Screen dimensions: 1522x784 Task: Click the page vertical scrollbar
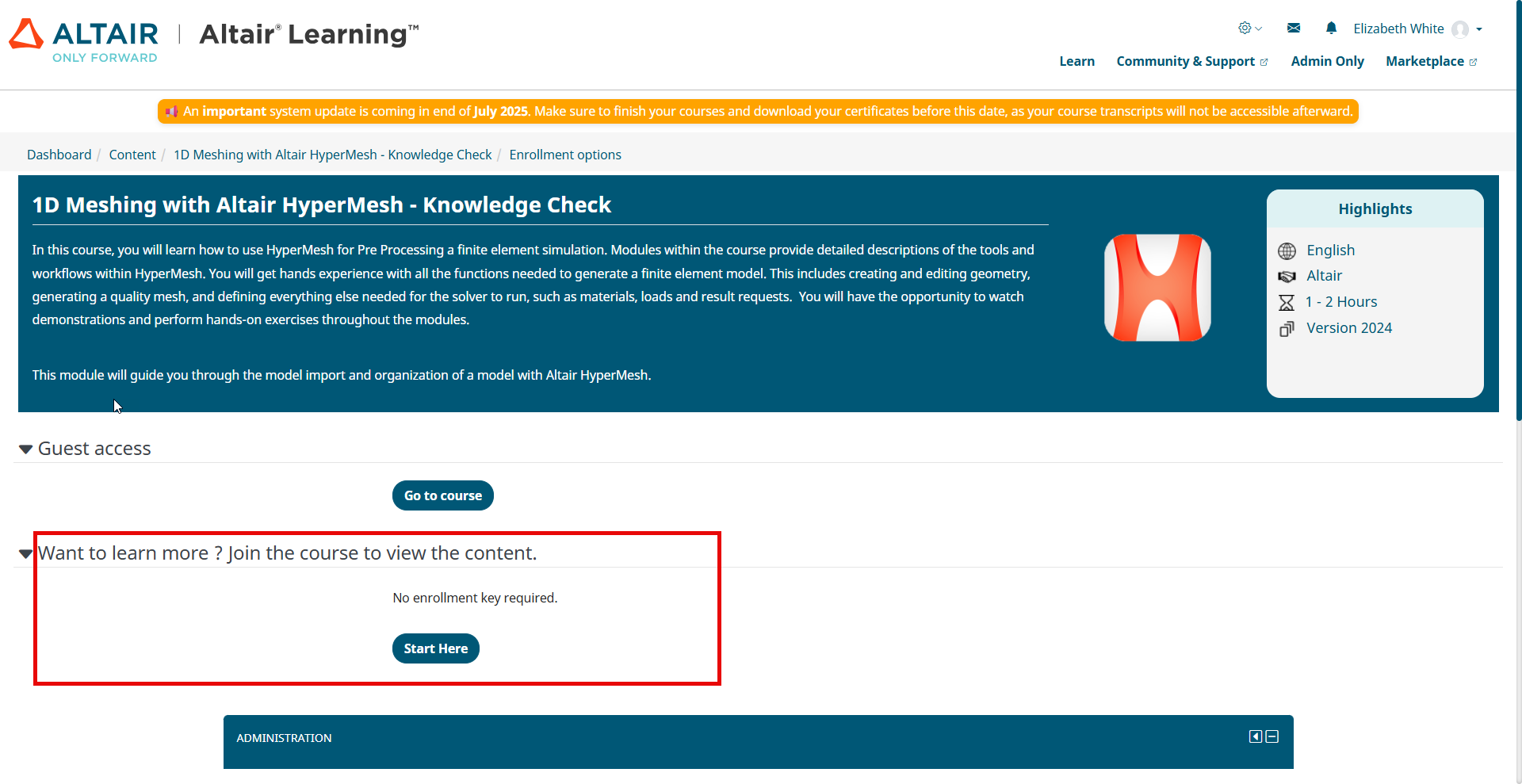coord(1519,210)
